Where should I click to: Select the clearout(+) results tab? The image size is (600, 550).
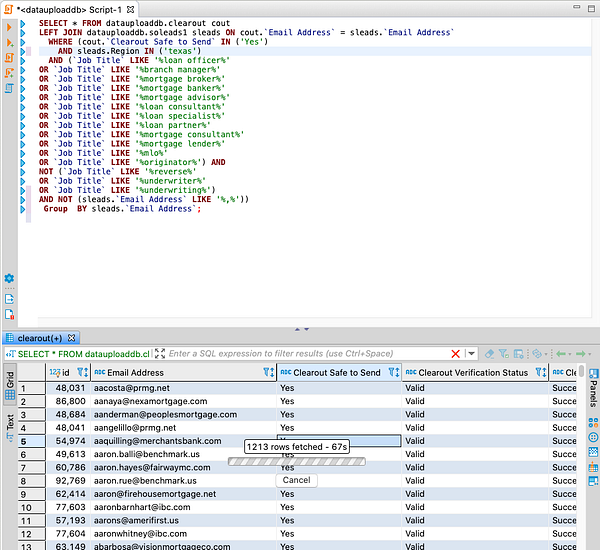(x=39, y=338)
